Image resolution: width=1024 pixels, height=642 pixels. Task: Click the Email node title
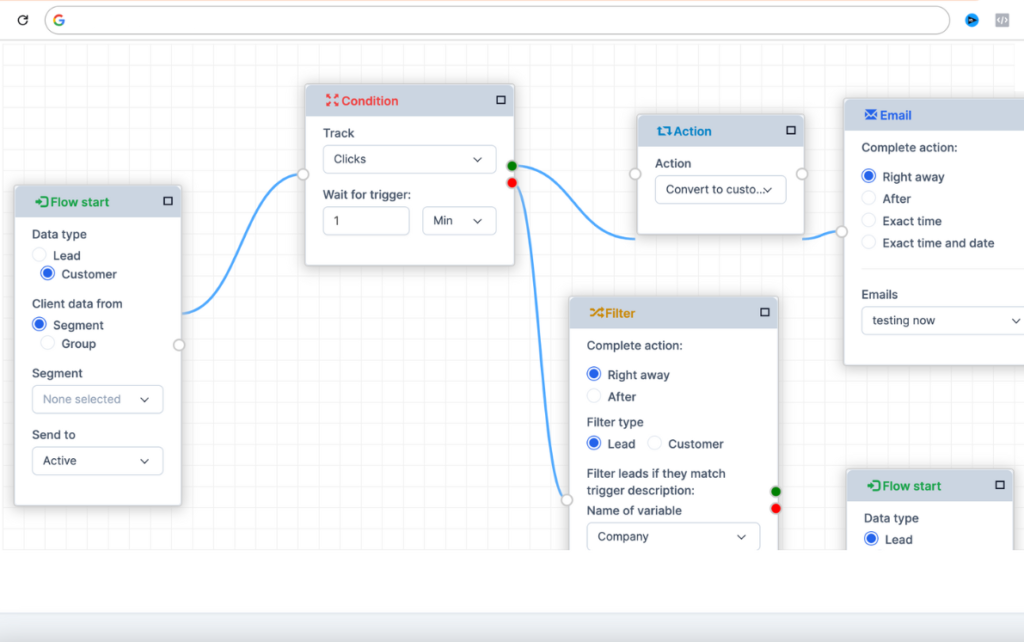[895, 115]
